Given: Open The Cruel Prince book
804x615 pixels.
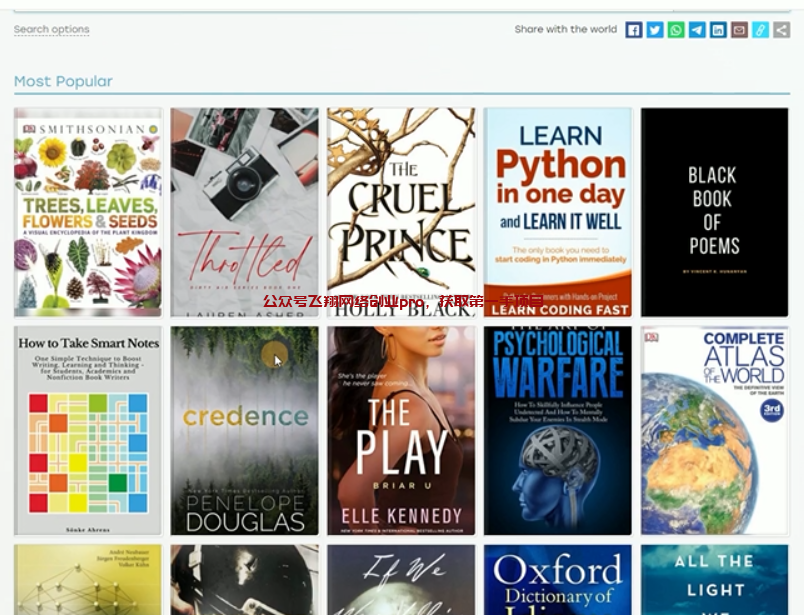Looking at the screenshot, I should [401, 212].
